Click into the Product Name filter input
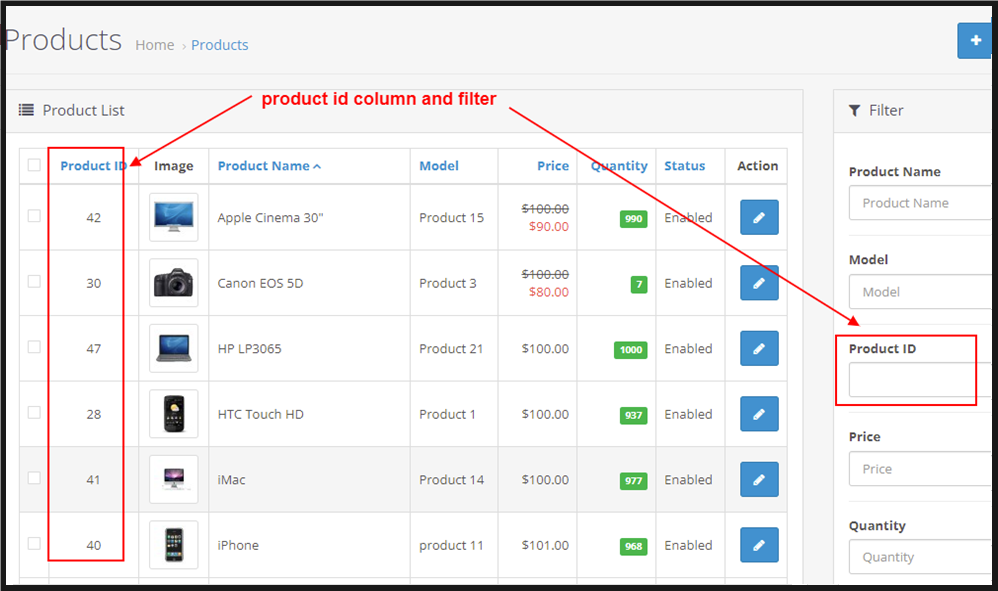998x591 pixels. (x=920, y=203)
